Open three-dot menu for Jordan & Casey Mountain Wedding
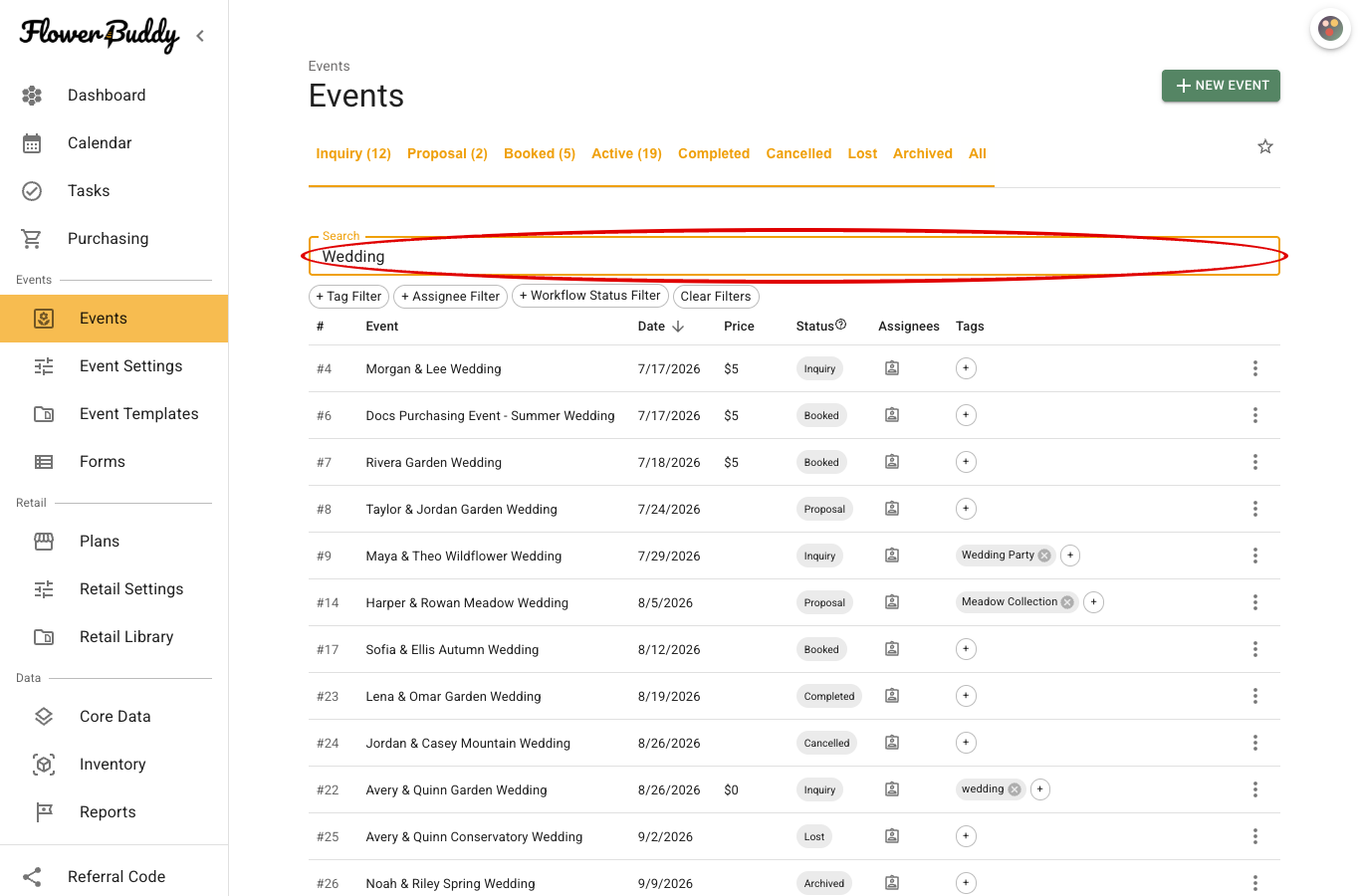Viewport: 1359px width, 896px height. pyautogui.click(x=1255, y=743)
